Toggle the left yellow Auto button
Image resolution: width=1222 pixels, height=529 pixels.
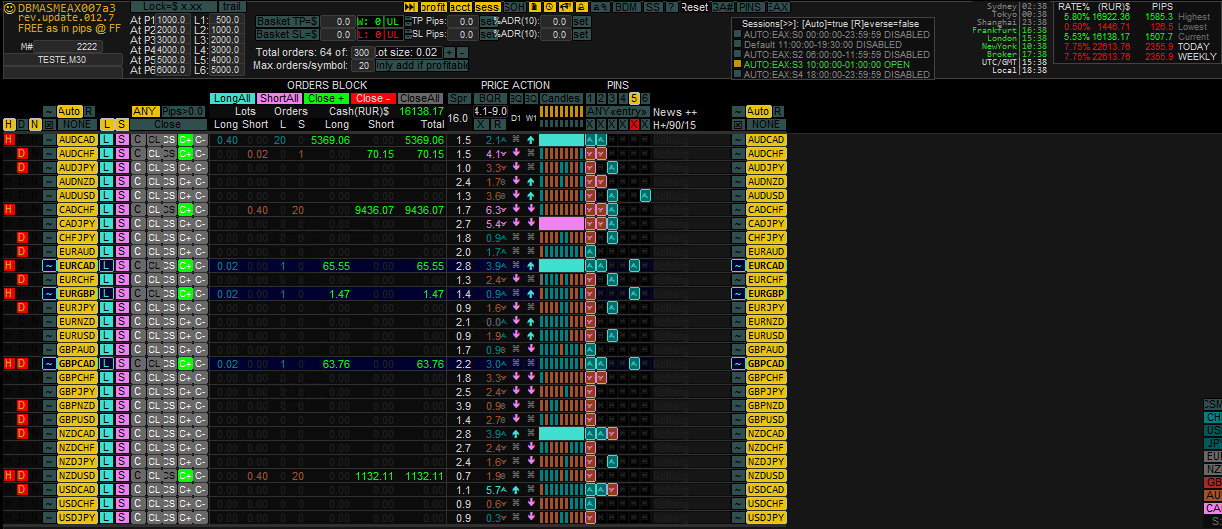click(x=70, y=111)
